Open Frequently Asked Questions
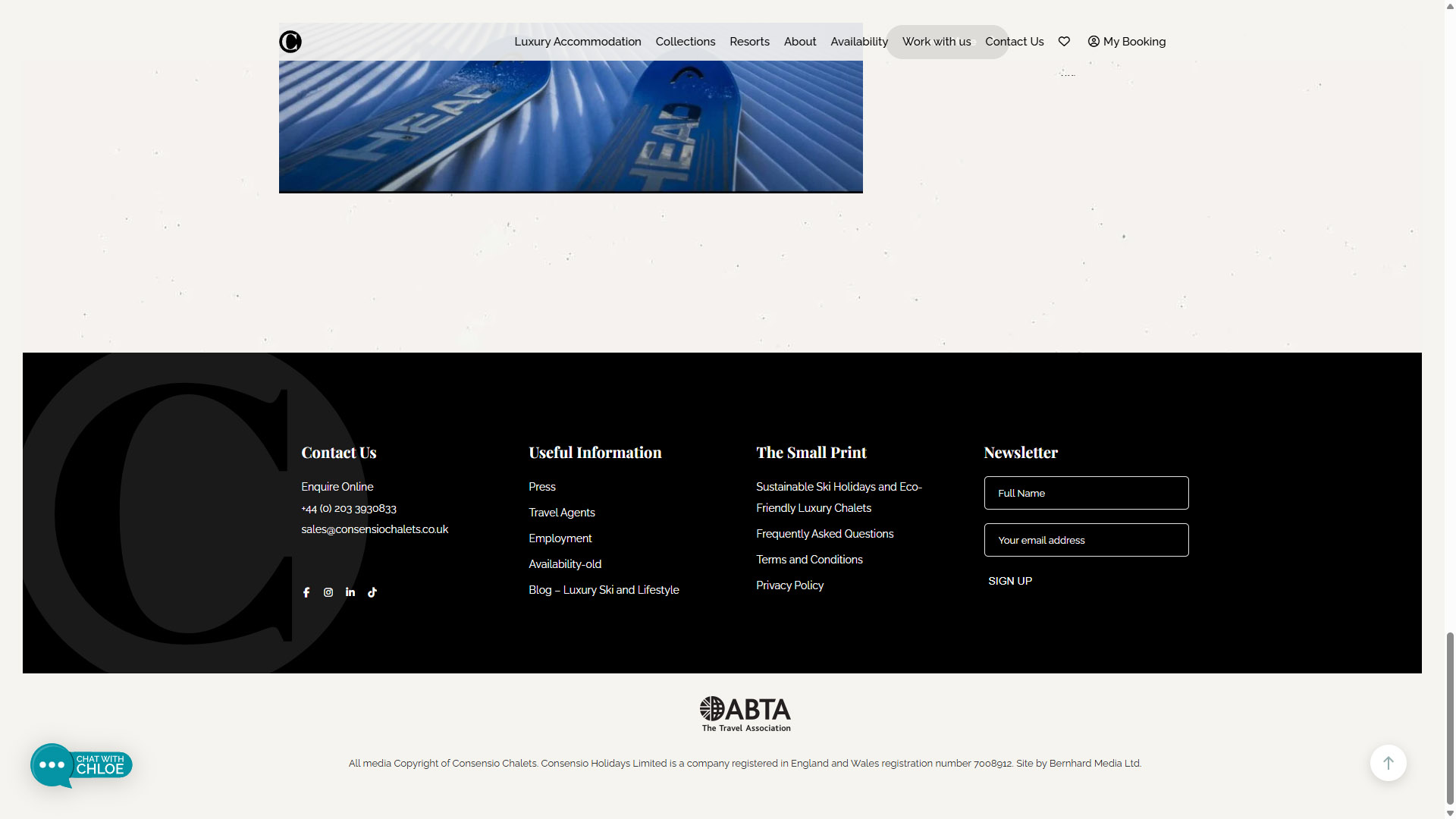The image size is (1456, 819). coord(825,534)
